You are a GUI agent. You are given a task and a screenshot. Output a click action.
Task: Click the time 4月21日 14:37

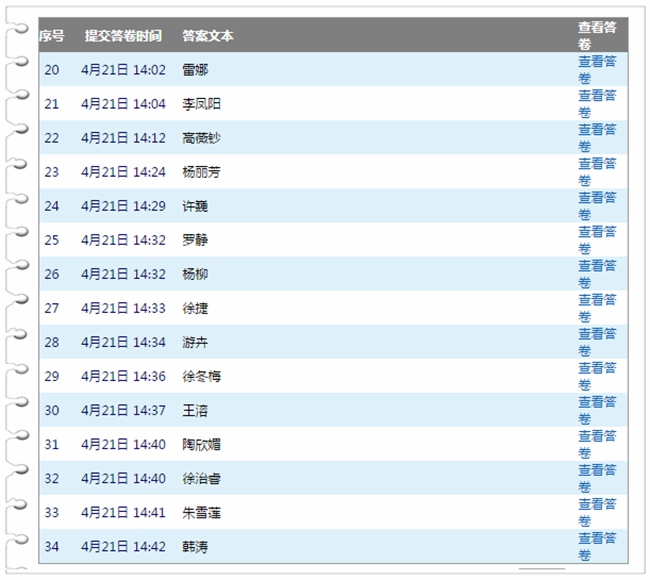click(124, 410)
